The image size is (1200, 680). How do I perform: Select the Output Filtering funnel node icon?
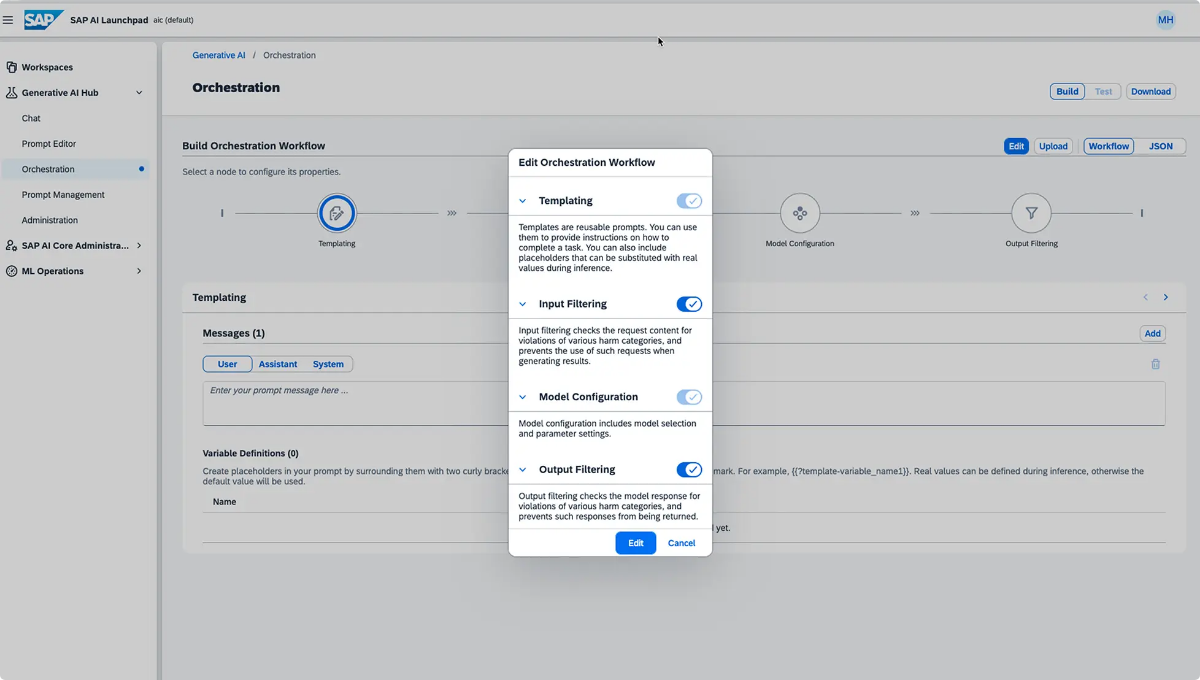click(1031, 213)
